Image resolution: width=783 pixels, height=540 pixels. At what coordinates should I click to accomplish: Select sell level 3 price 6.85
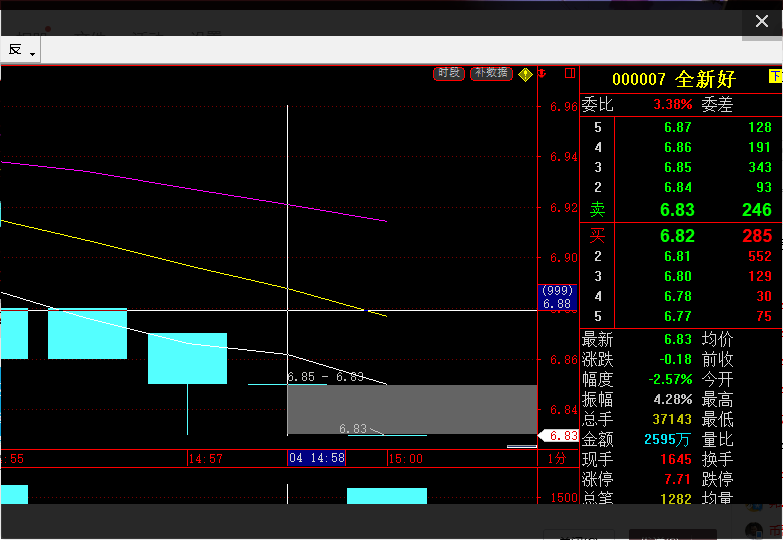678,167
